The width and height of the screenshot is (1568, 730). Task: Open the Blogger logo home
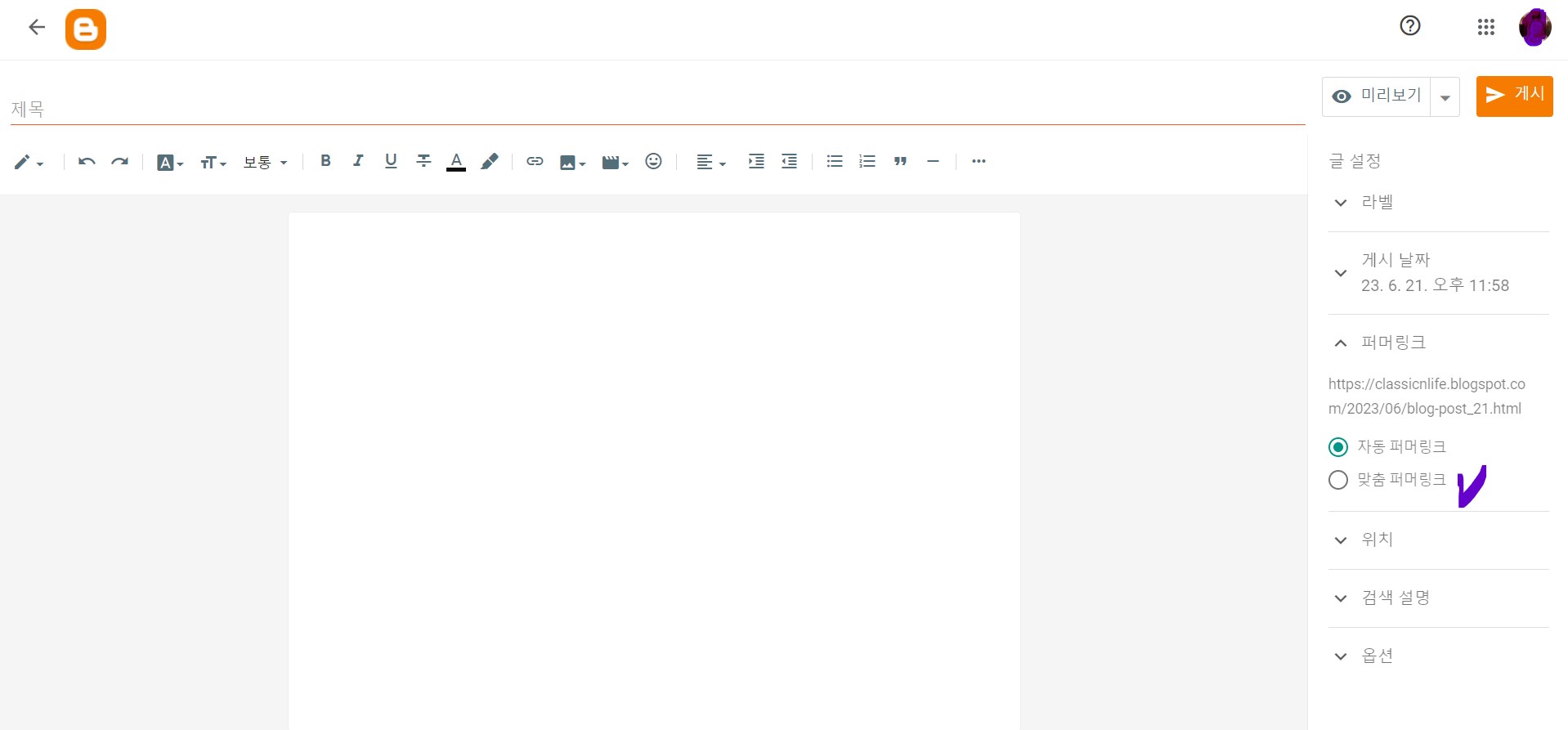[86, 29]
